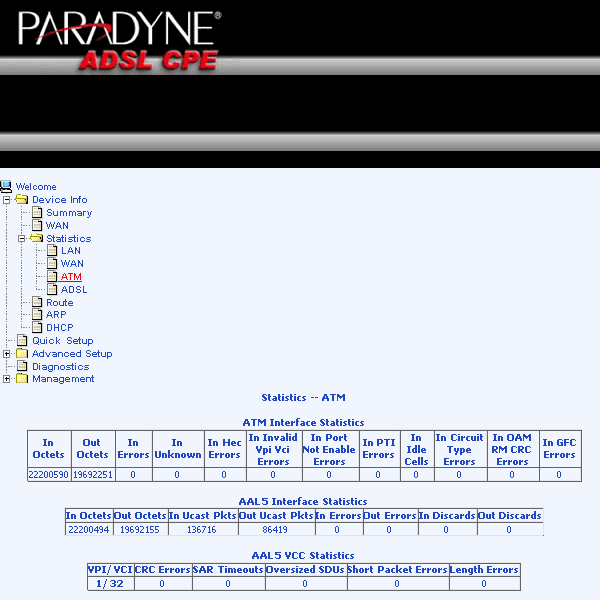Open the Route link
Screen dimensions: 600x600
60,303
